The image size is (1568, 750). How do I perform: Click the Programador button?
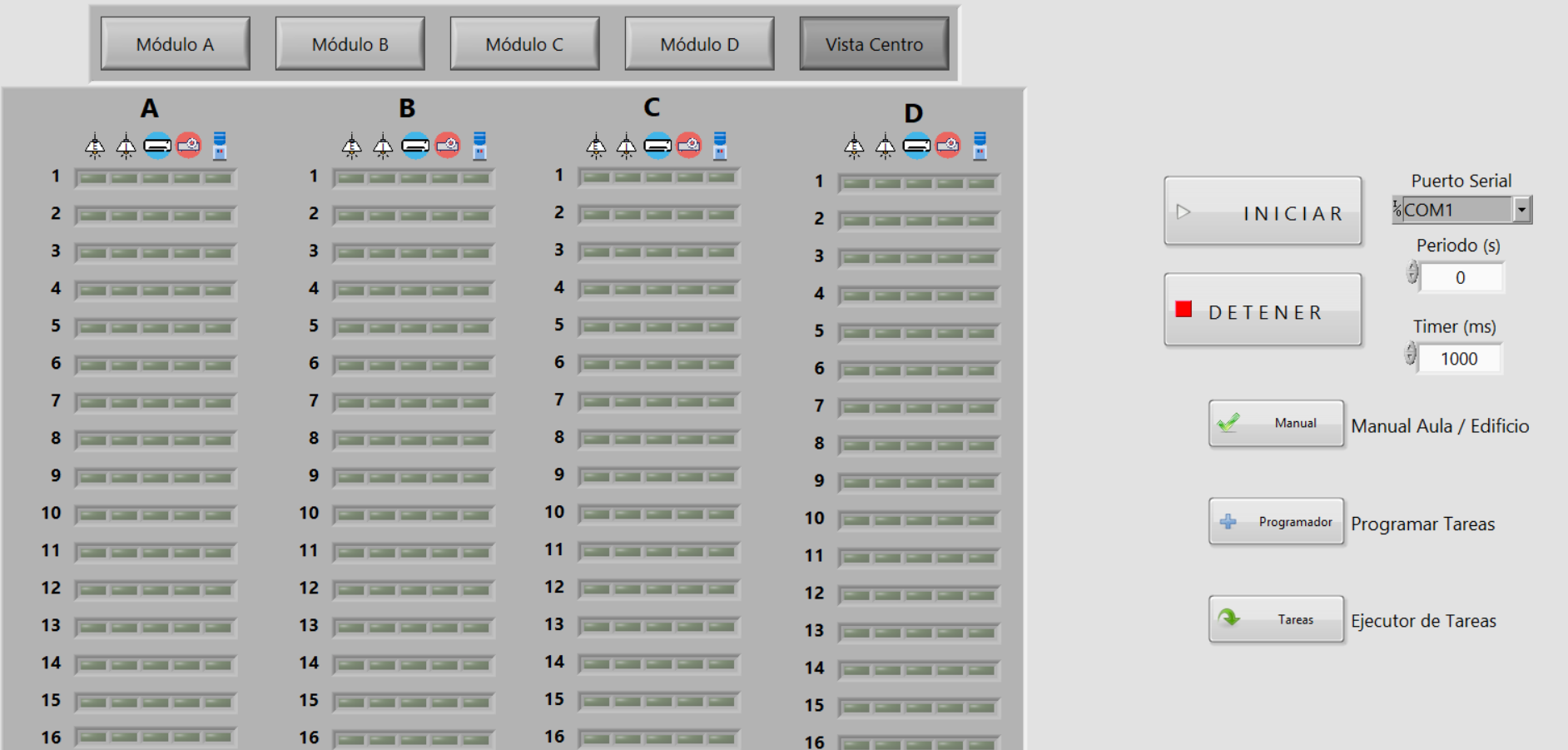tap(1276, 522)
